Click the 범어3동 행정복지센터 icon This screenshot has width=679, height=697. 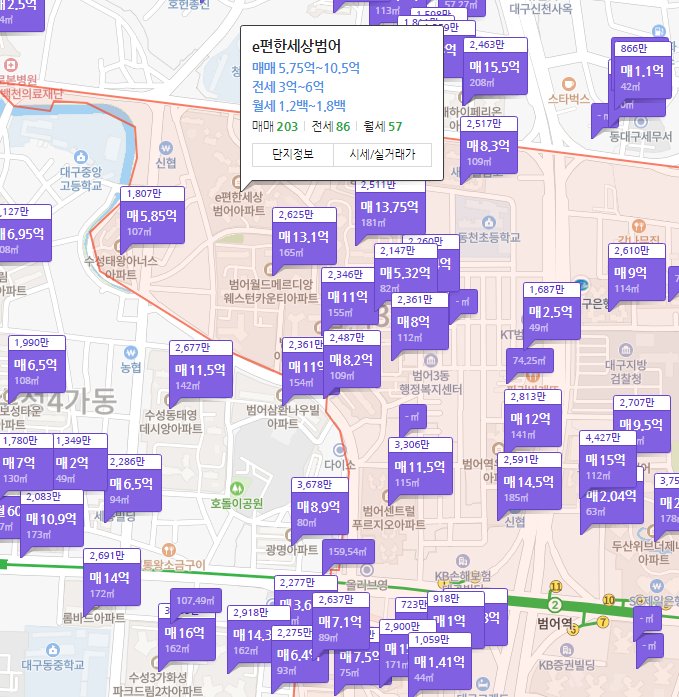(430, 361)
